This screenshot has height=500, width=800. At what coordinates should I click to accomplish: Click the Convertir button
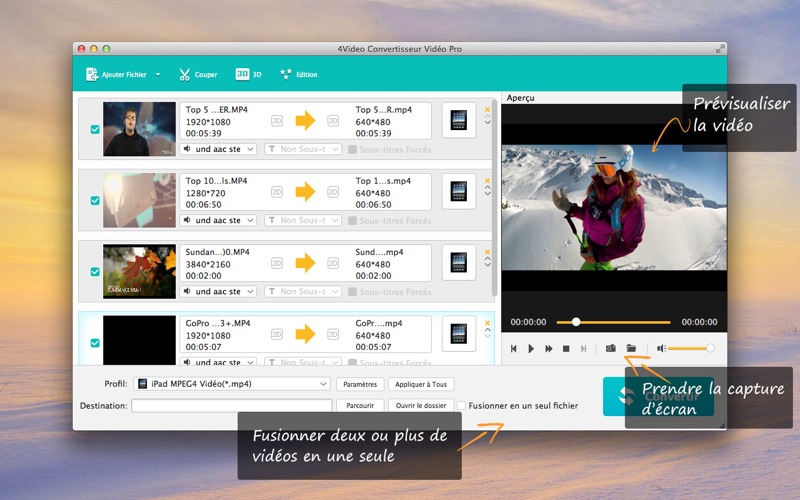tap(658, 396)
